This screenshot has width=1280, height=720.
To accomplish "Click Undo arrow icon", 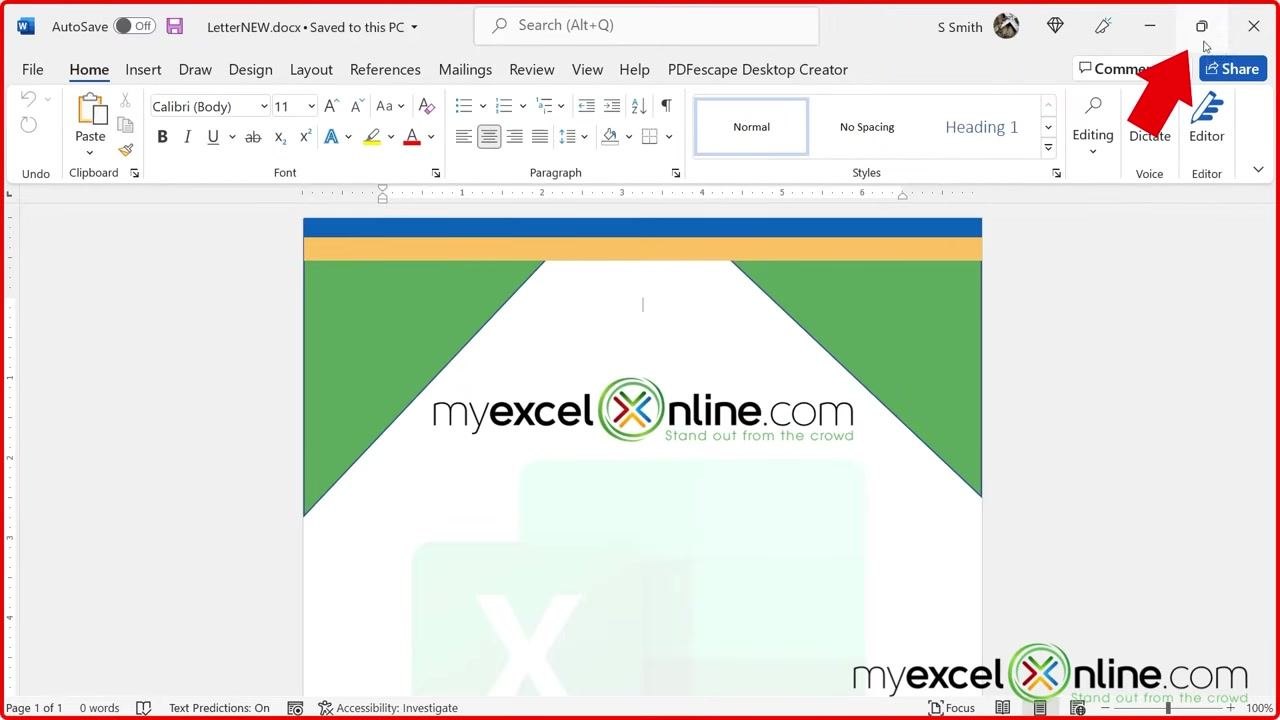I will (x=29, y=99).
